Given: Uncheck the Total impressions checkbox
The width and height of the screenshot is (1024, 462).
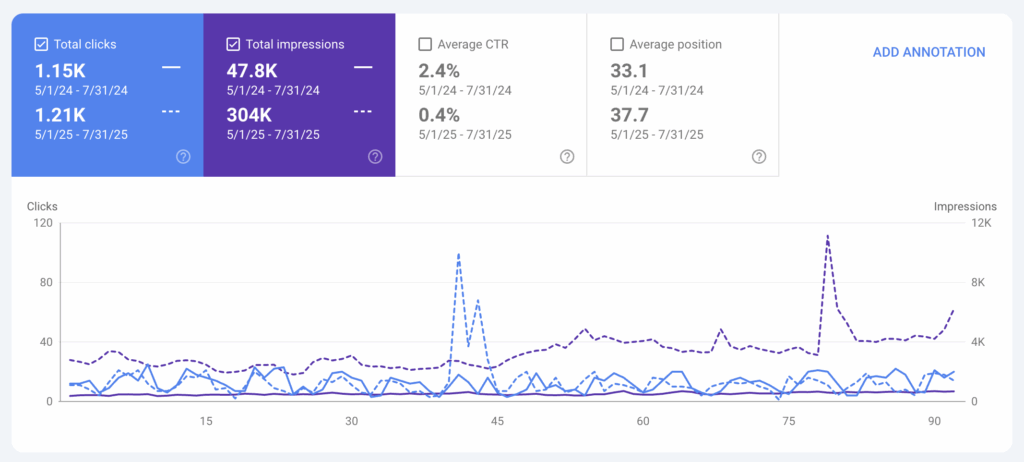Looking at the screenshot, I should (x=232, y=44).
